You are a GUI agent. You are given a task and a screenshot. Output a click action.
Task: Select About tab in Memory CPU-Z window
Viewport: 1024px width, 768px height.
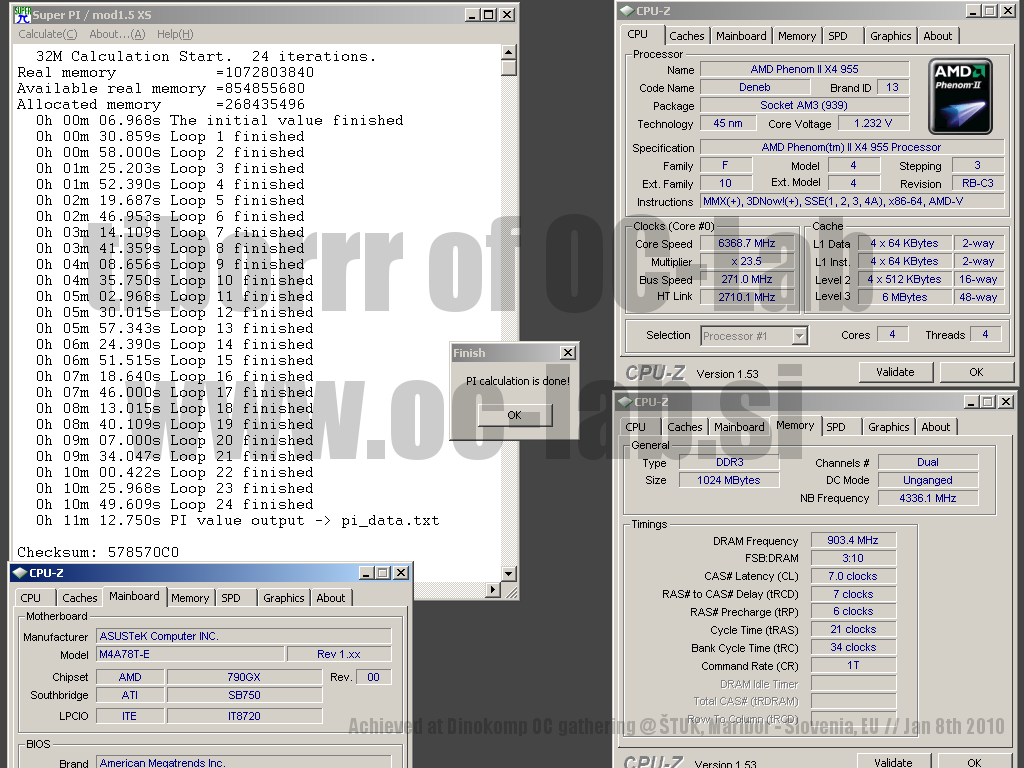point(936,427)
